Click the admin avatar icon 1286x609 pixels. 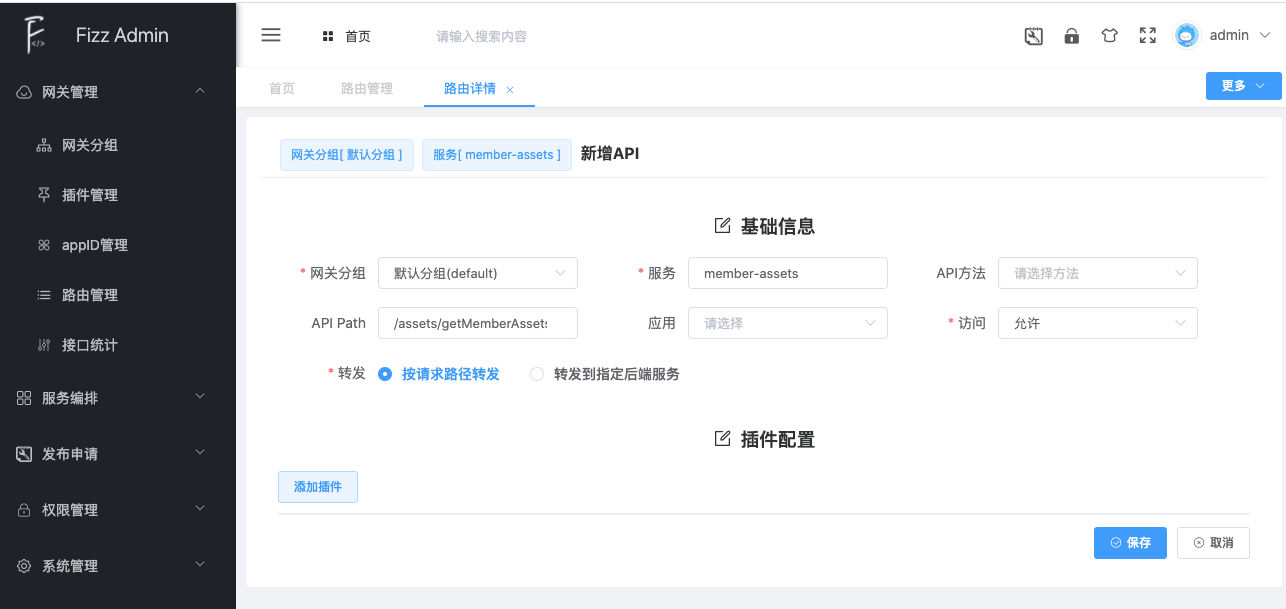[1186, 36]
